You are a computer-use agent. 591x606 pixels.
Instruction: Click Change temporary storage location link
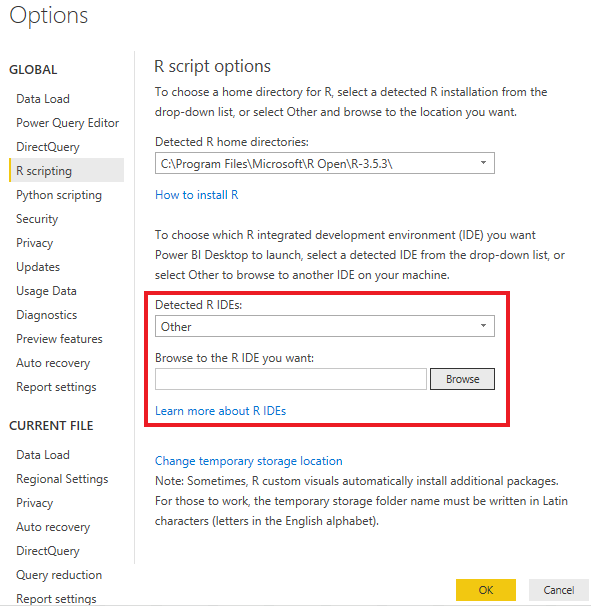click(249, 461)
